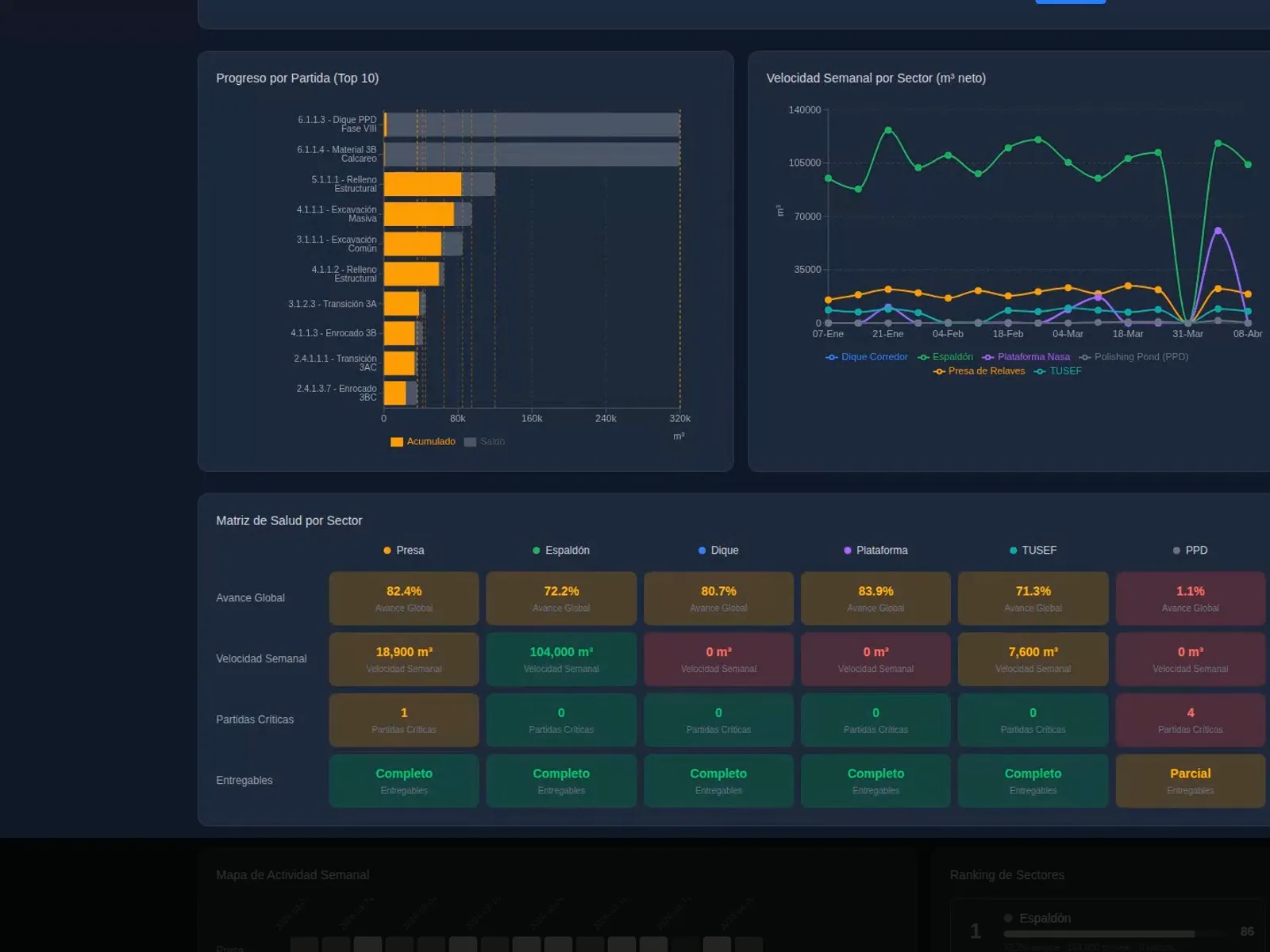Click the 3.1.2.3 Transición 3A label

[x=332, y=304]
